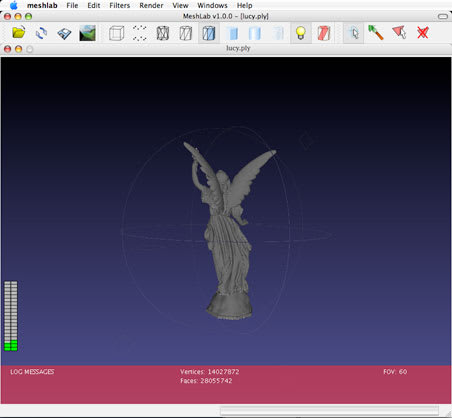Screen dimensions: 452x418
Task: Toggle the light bulb lighting button
Action: (301, 33)
